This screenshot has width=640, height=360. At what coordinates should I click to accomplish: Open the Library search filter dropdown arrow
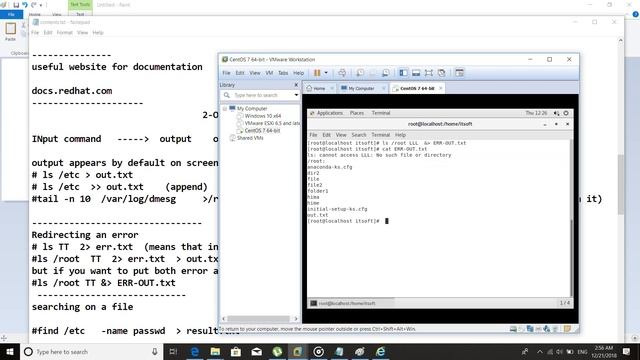[x=296, y=95]
